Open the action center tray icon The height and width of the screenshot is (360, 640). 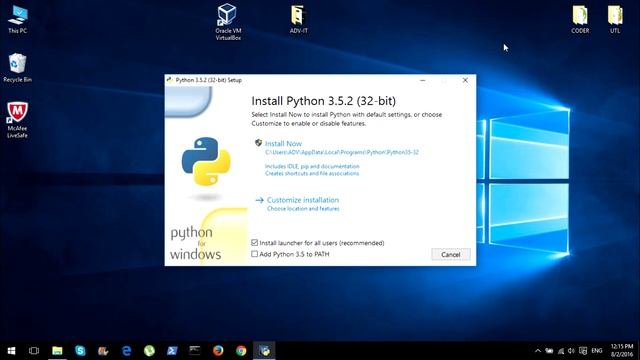click(583, 351)
